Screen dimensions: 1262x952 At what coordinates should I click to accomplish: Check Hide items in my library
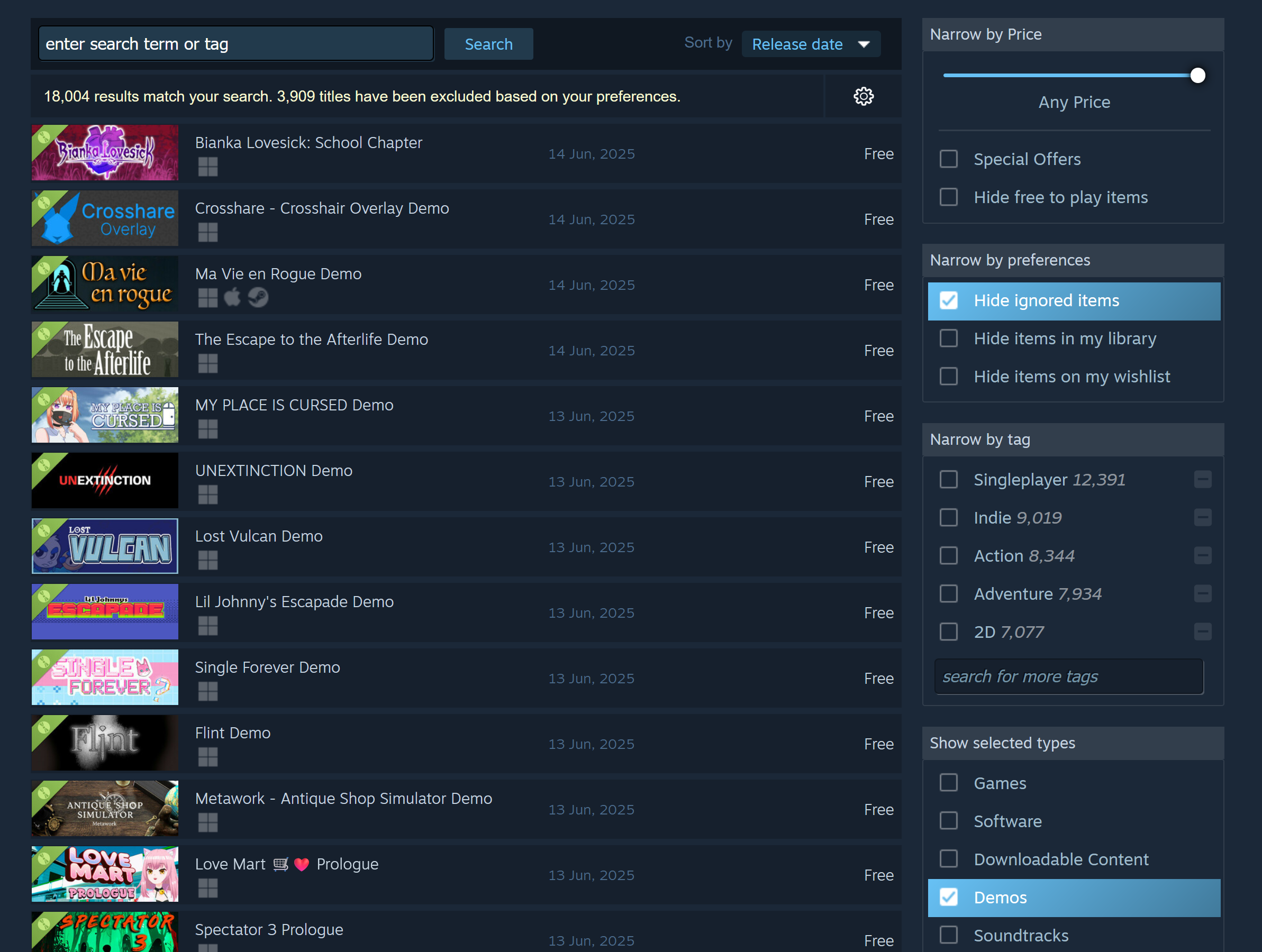click(948, 339)
